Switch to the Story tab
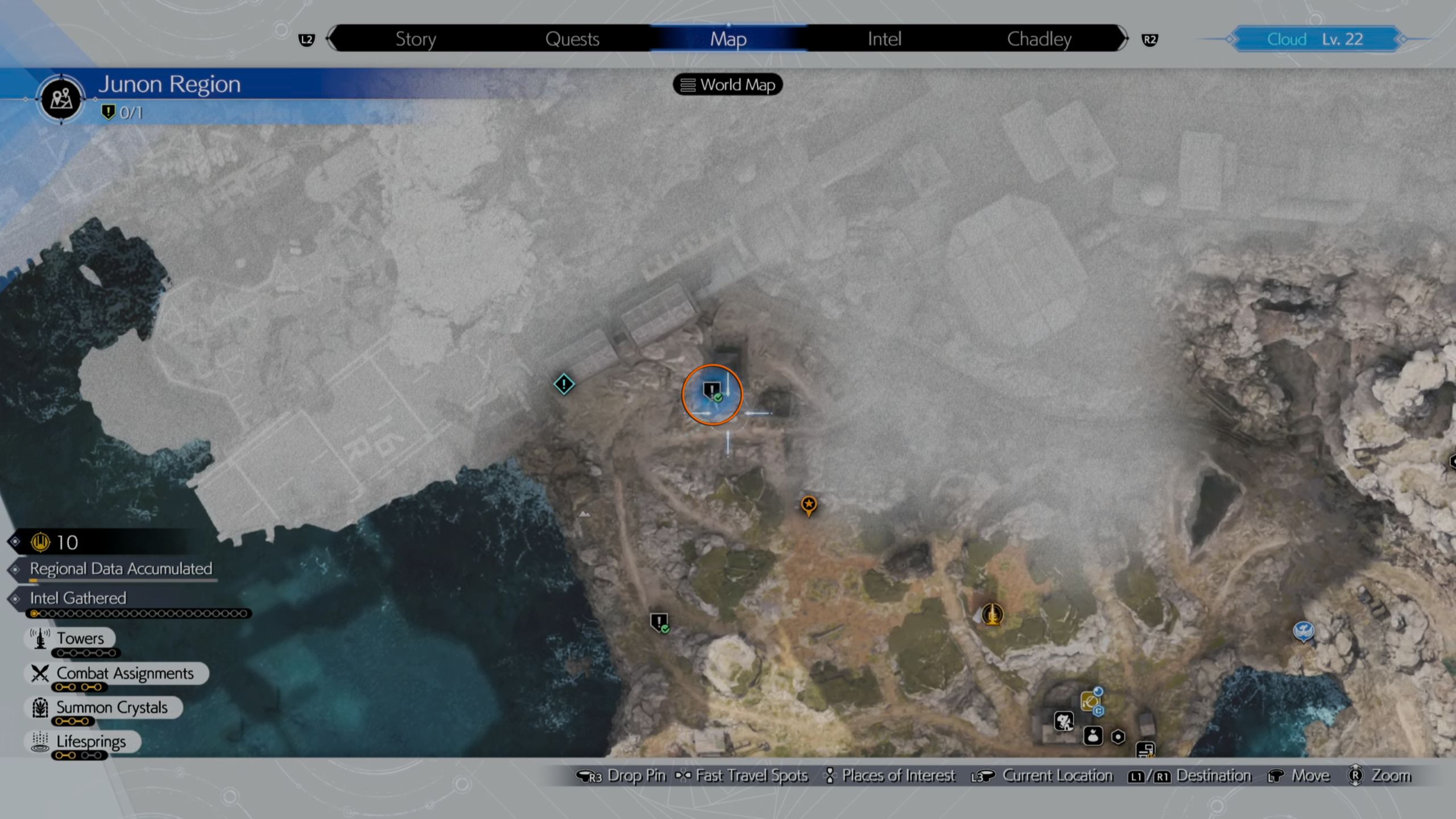This screenshot has width=1456, height=819. pyautogui.click(x=416, y=39)
